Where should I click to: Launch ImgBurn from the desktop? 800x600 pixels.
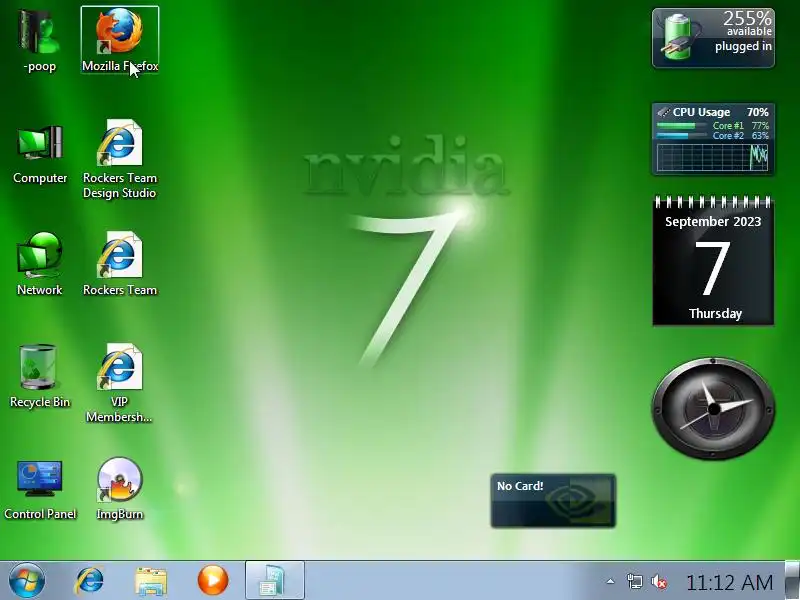point(119,489)
